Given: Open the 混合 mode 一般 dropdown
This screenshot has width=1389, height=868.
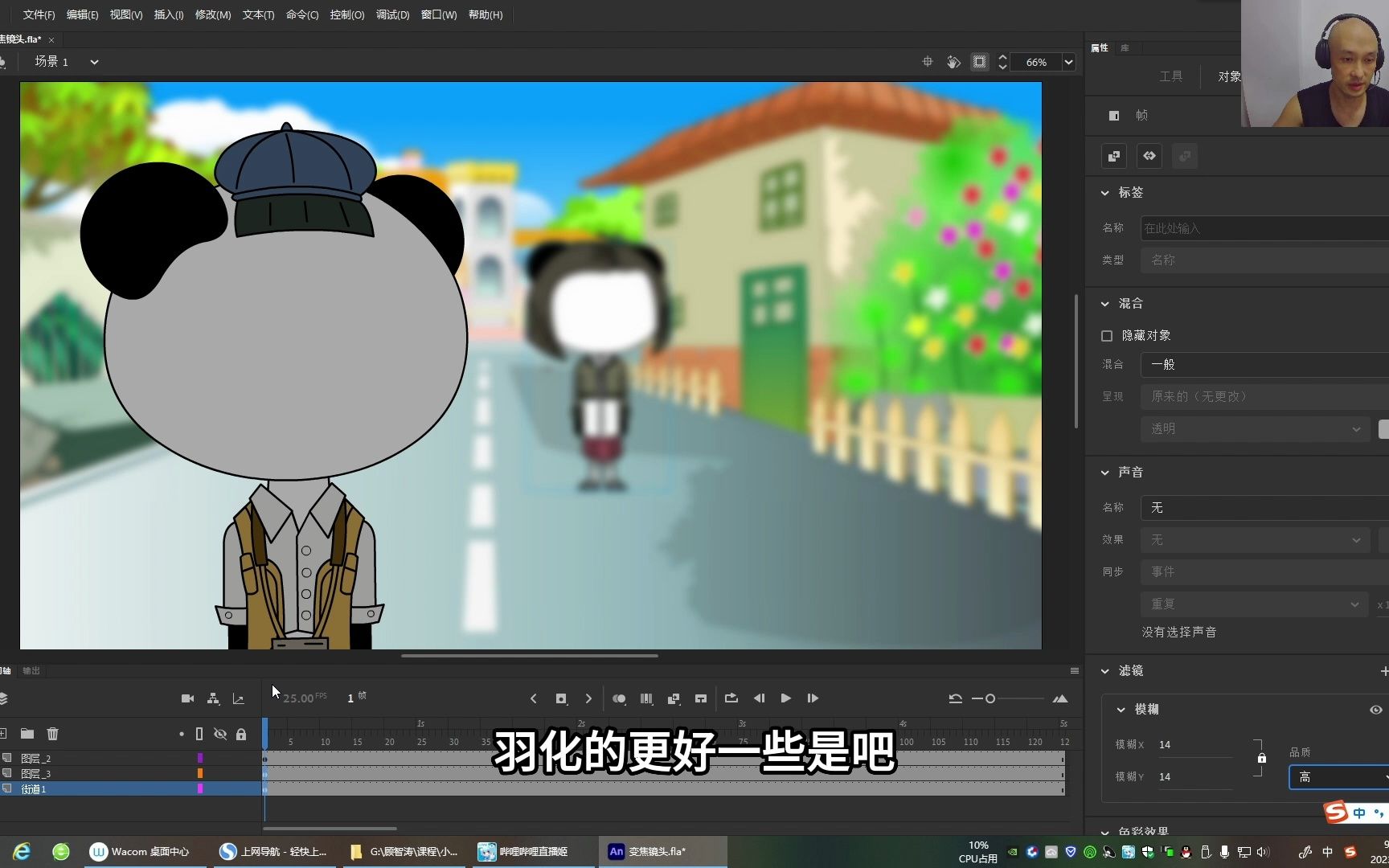Looking at the screenshot, I should point(1264,364).
